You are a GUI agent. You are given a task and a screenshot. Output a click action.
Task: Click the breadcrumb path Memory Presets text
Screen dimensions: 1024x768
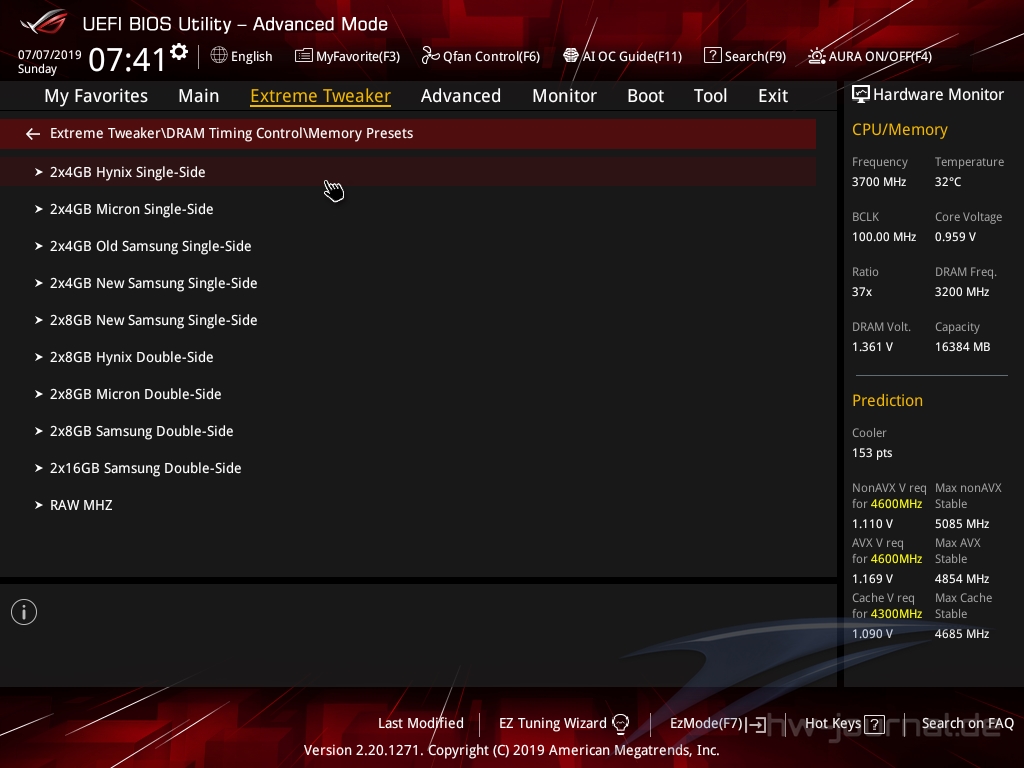pos(360,133)
